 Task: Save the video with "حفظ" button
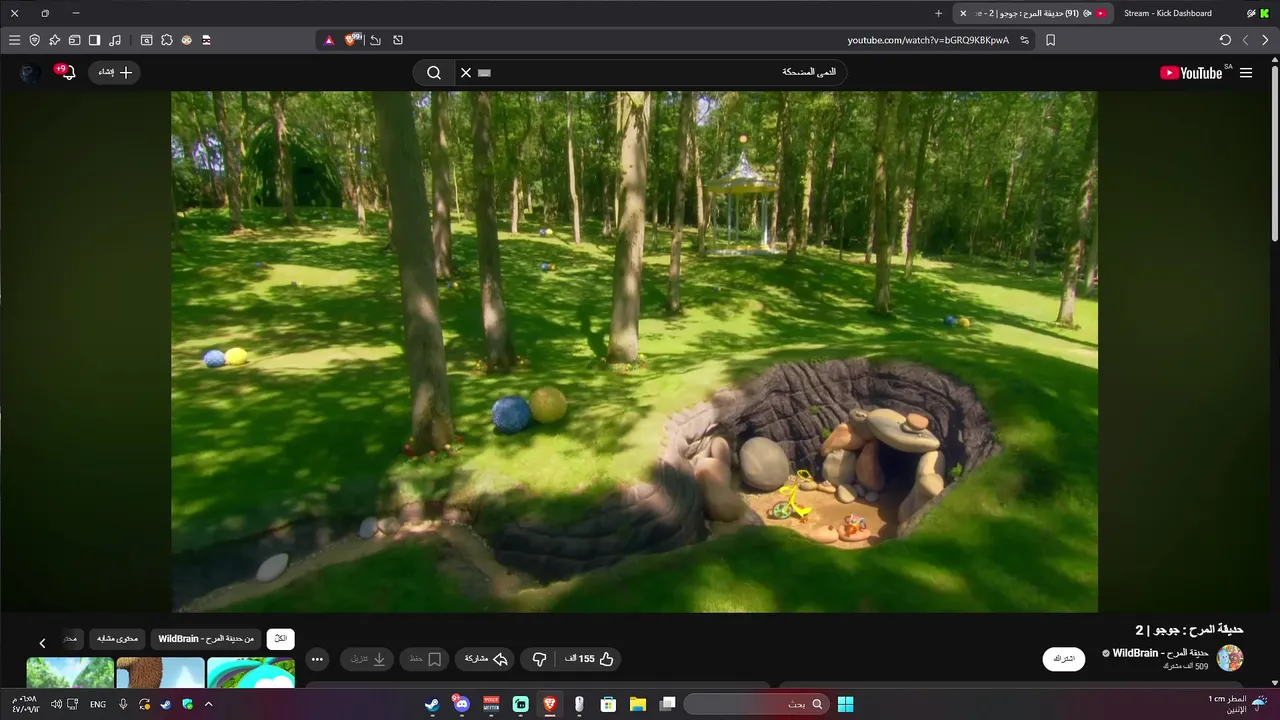coord(424,659)
